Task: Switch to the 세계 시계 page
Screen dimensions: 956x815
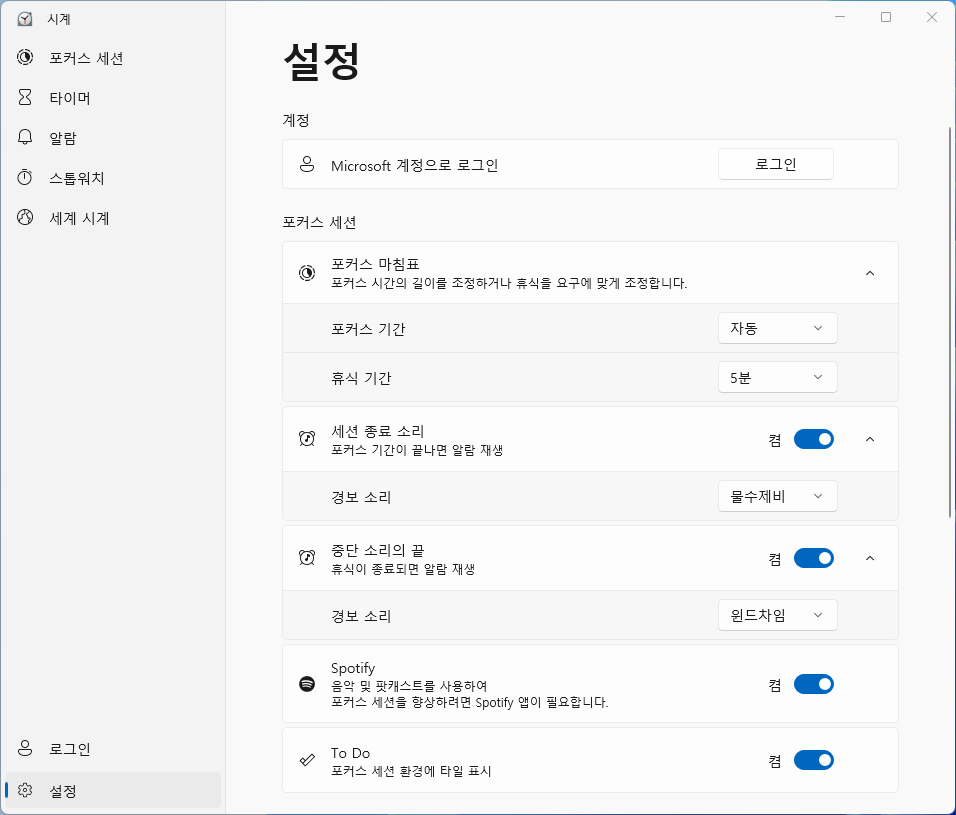Action: (113, 218)
